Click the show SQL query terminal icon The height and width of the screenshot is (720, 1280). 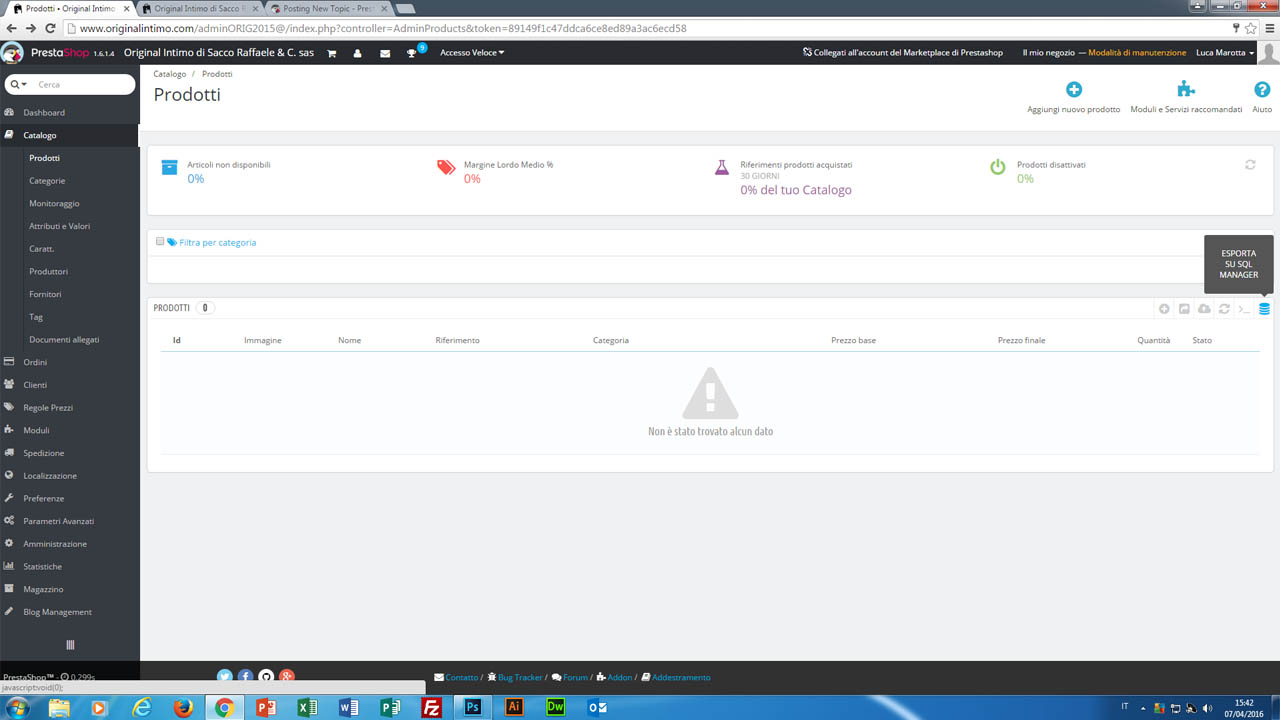click(1244, 309)
